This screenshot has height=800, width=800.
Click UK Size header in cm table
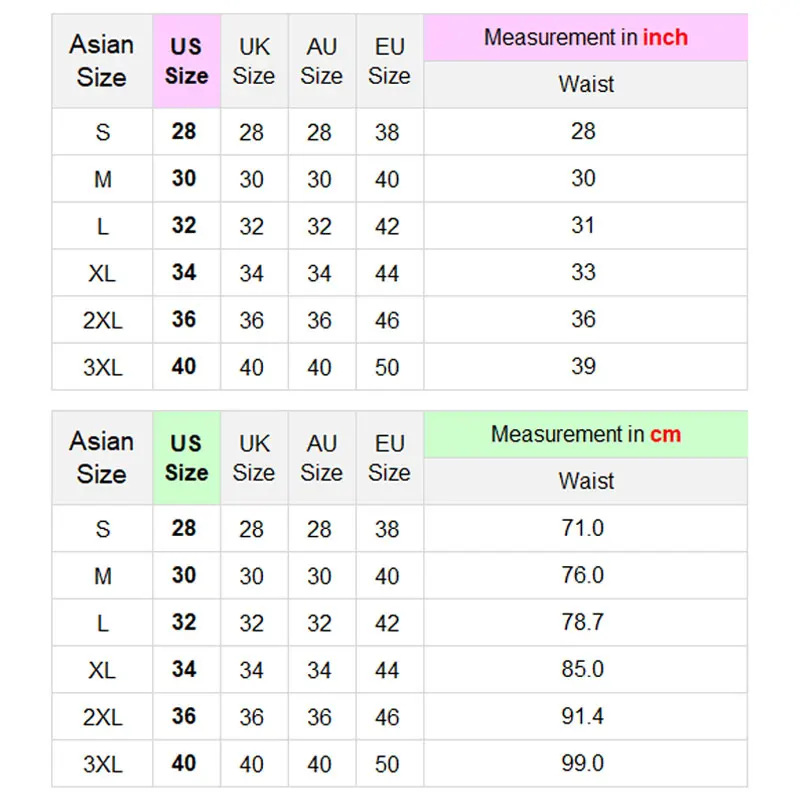pos(254,458)
